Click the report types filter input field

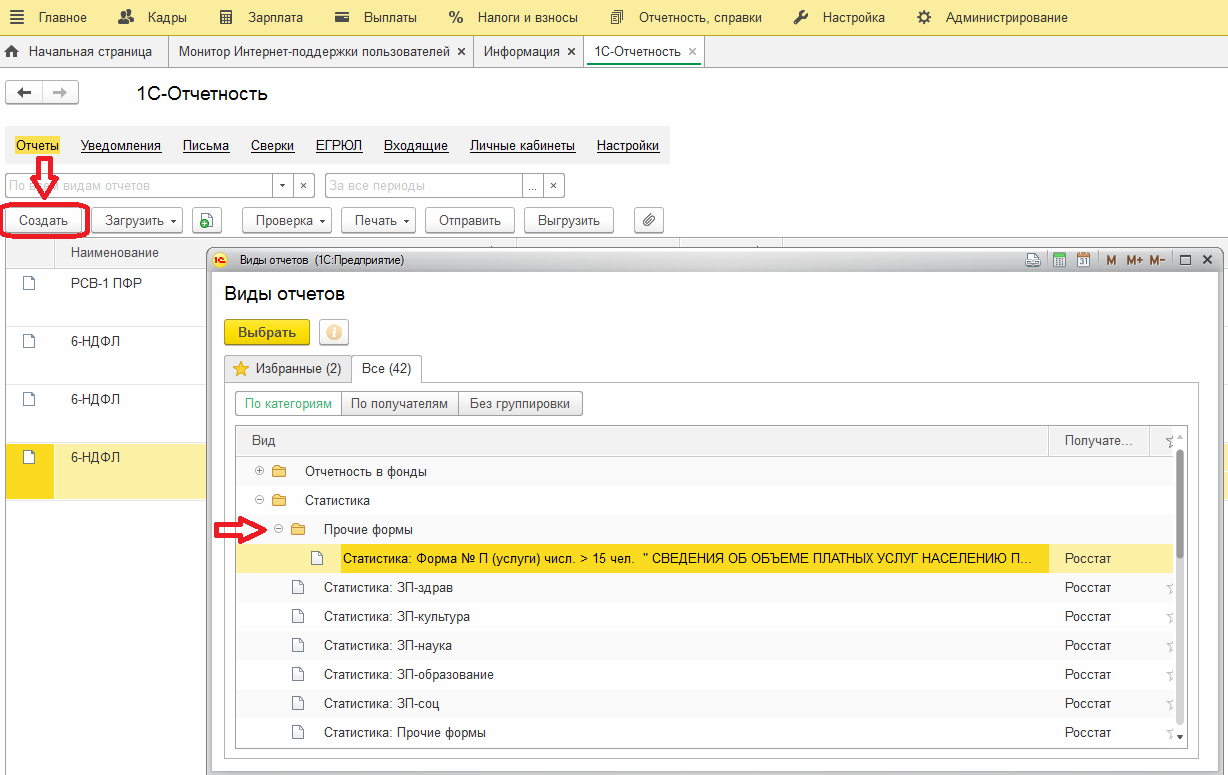[x=139, y=185]
